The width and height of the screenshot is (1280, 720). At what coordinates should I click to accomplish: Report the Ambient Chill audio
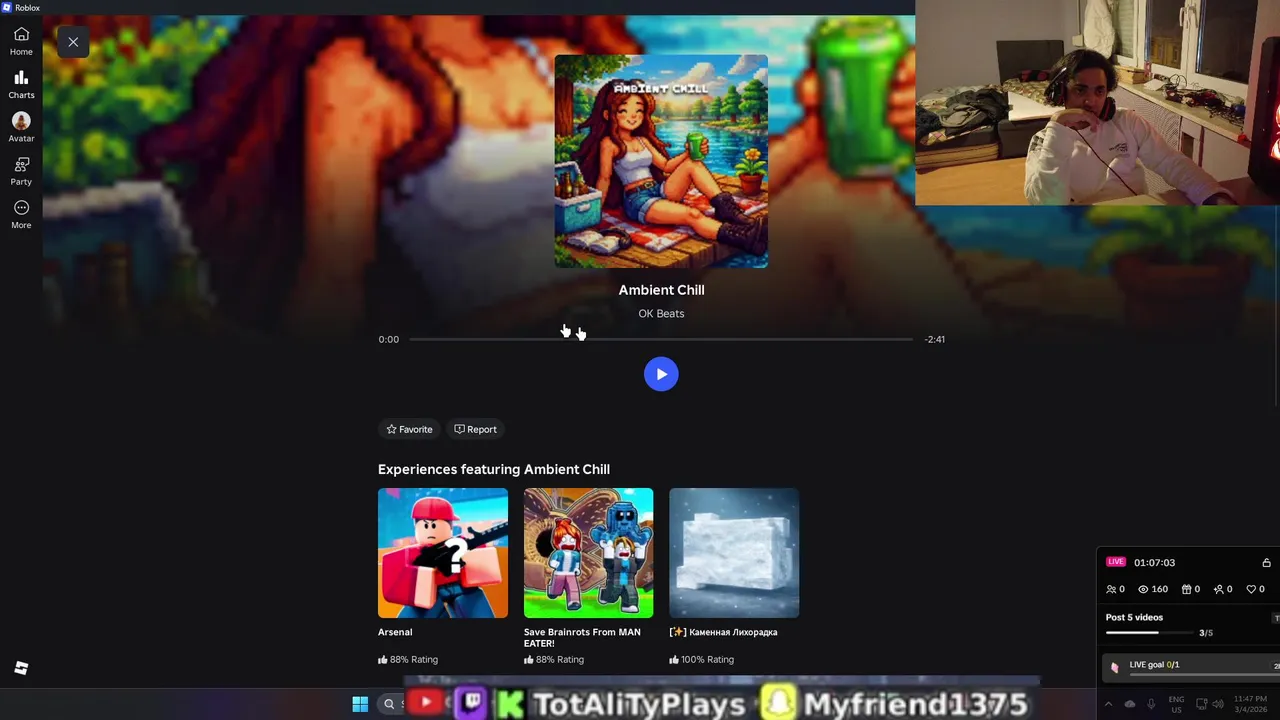475,429
